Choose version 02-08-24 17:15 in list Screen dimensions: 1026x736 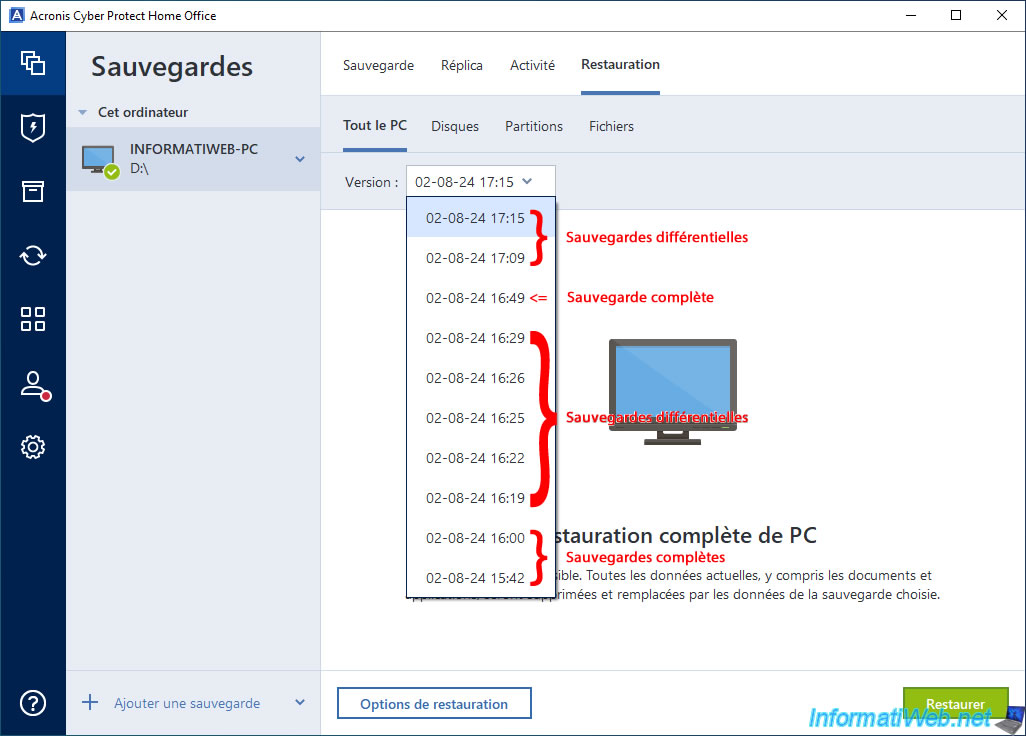481,218
